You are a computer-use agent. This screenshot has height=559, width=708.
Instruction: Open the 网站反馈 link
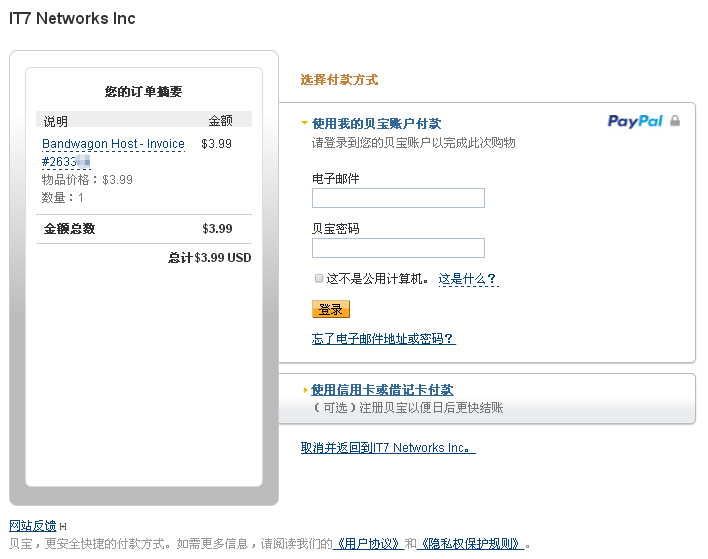click(x=33, y=526)
